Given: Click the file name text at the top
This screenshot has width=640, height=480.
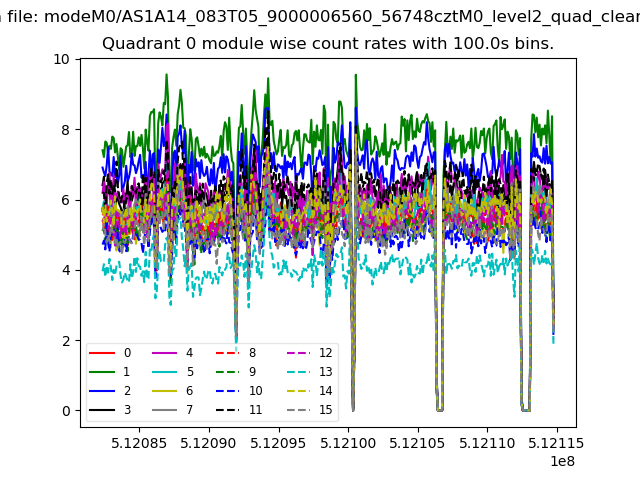Looking at the screenshot, I should (328, 16).
